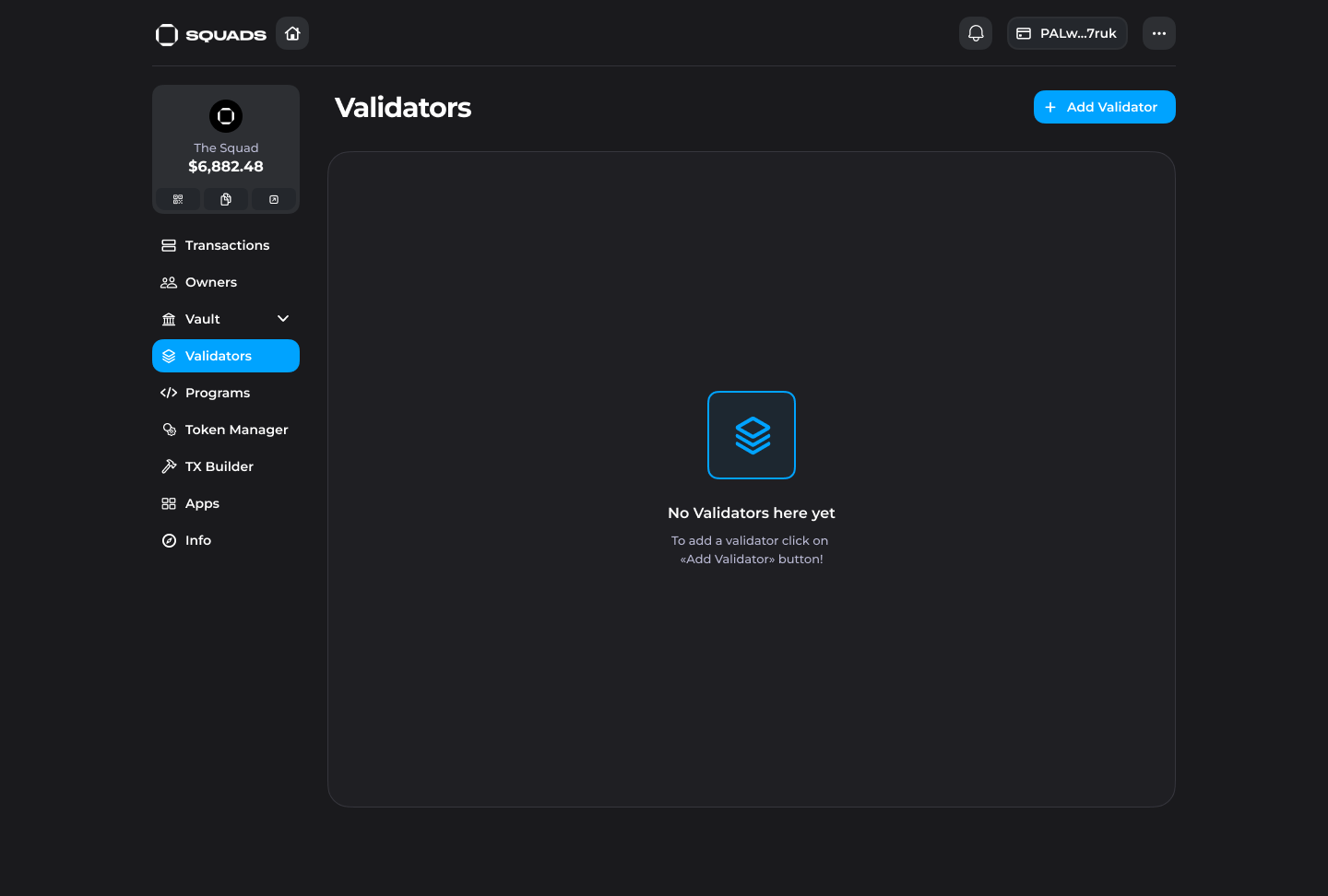The height and width of the screenshot is (896, 1328).
Task: Click the Squads logo
Action: pos(211,34)
